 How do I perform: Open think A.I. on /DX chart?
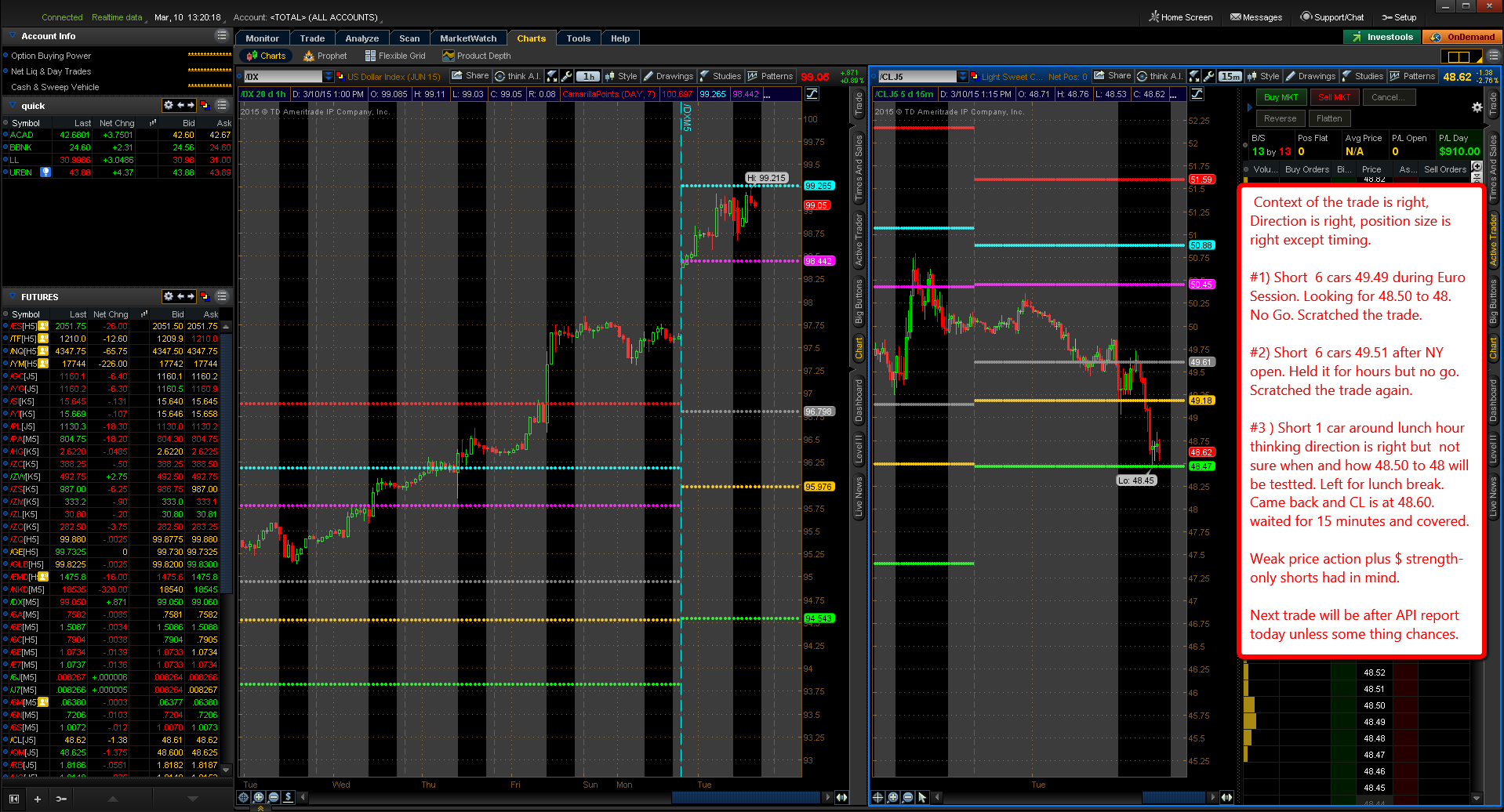pos(518,76)
